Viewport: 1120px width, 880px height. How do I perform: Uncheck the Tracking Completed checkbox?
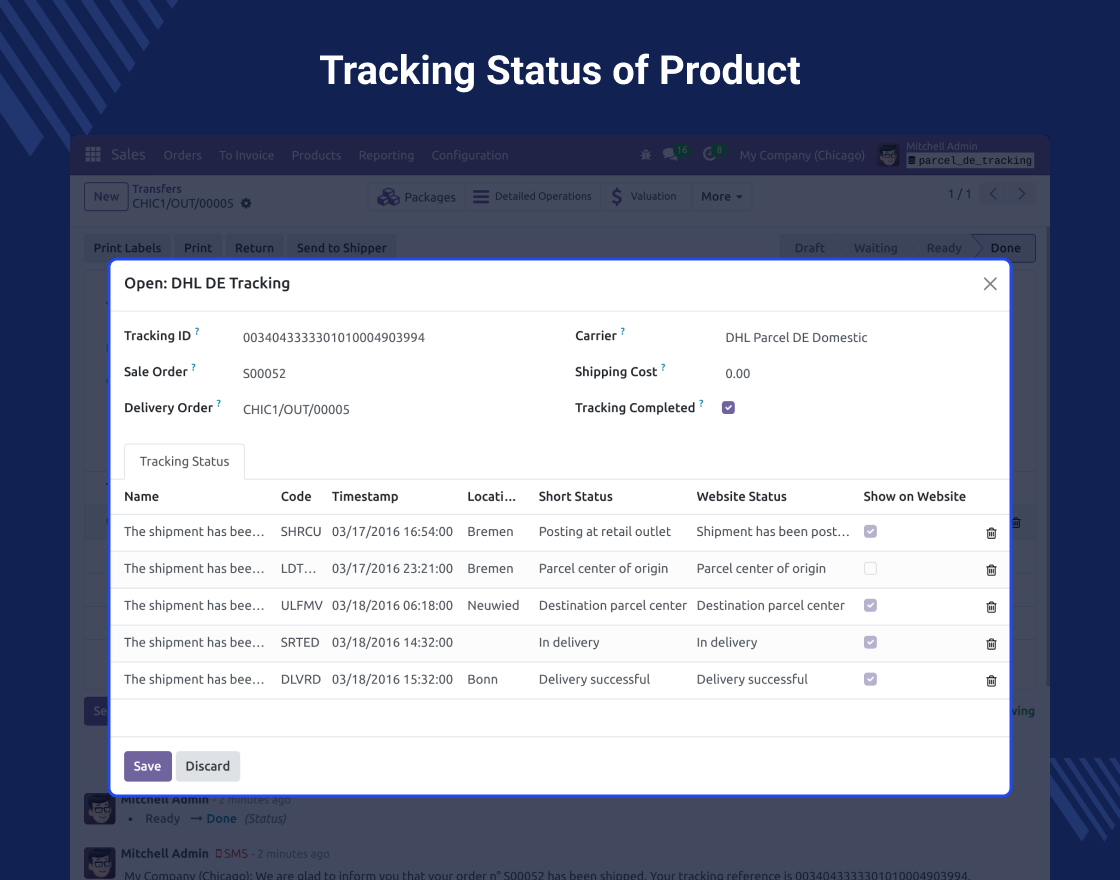[x=728, y=407]
